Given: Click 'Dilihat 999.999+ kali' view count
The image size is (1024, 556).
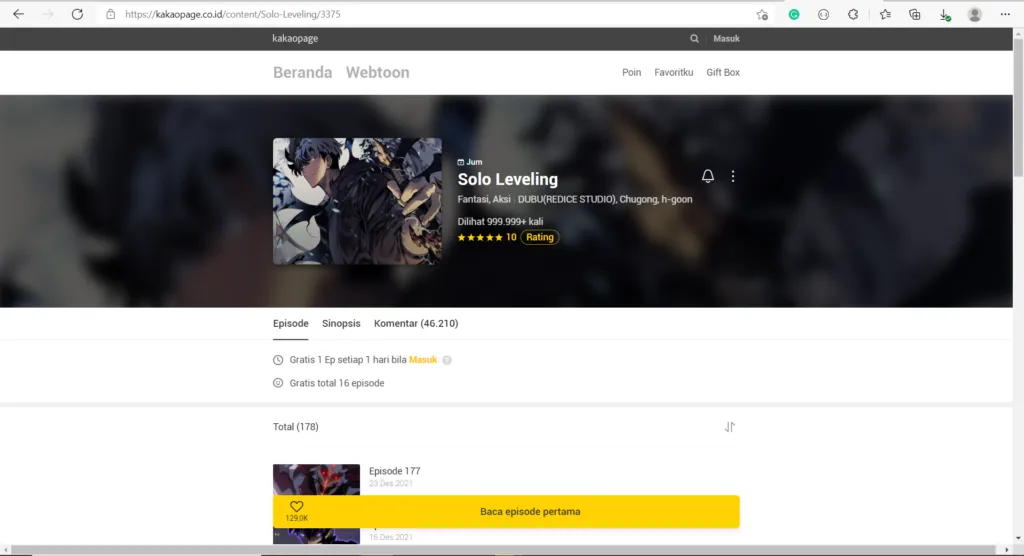Looking at the screenshot, I should (x=500, y=221).
